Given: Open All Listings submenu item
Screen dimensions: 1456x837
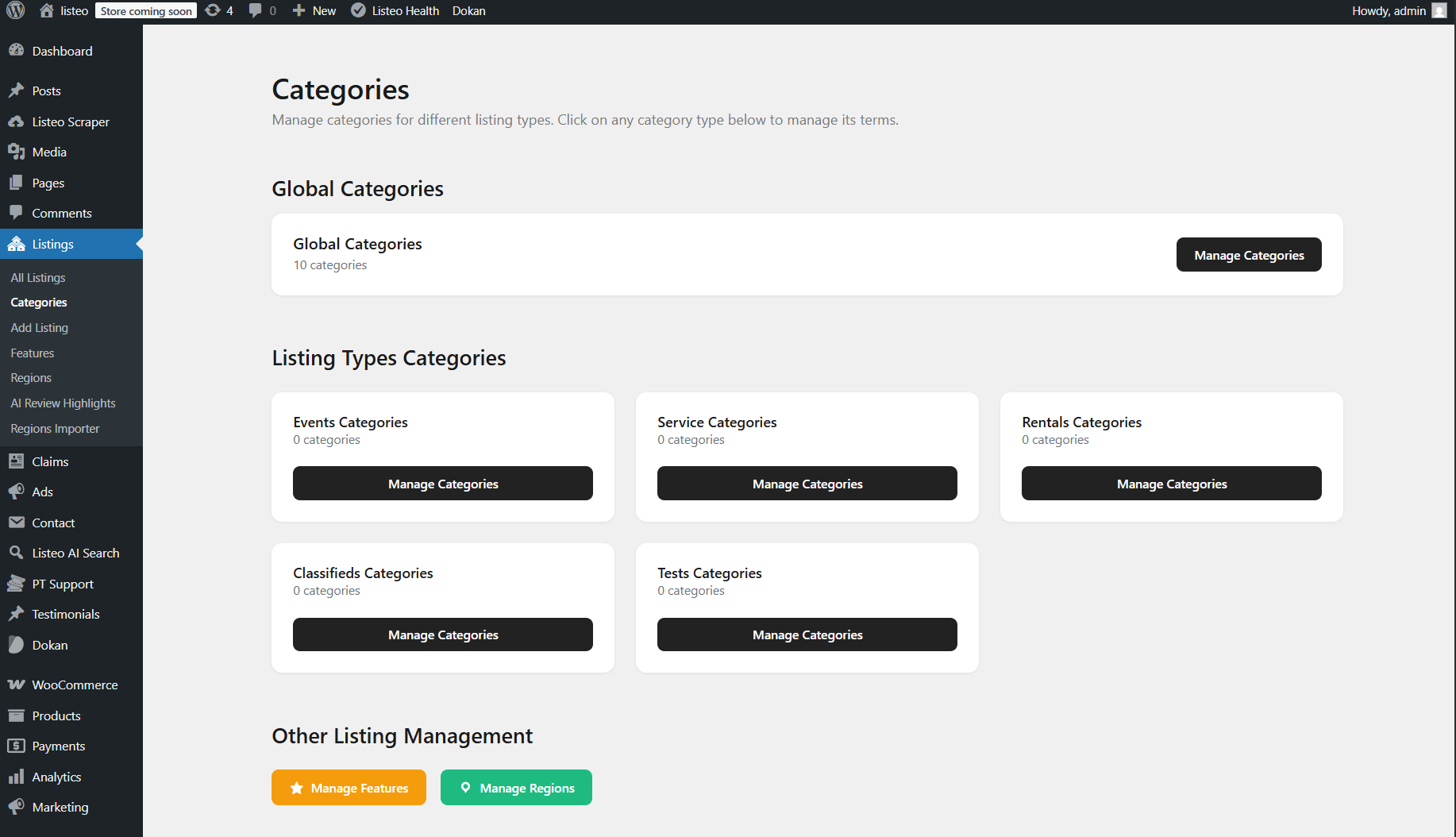Looking at the screenshot, I should 38,277.
